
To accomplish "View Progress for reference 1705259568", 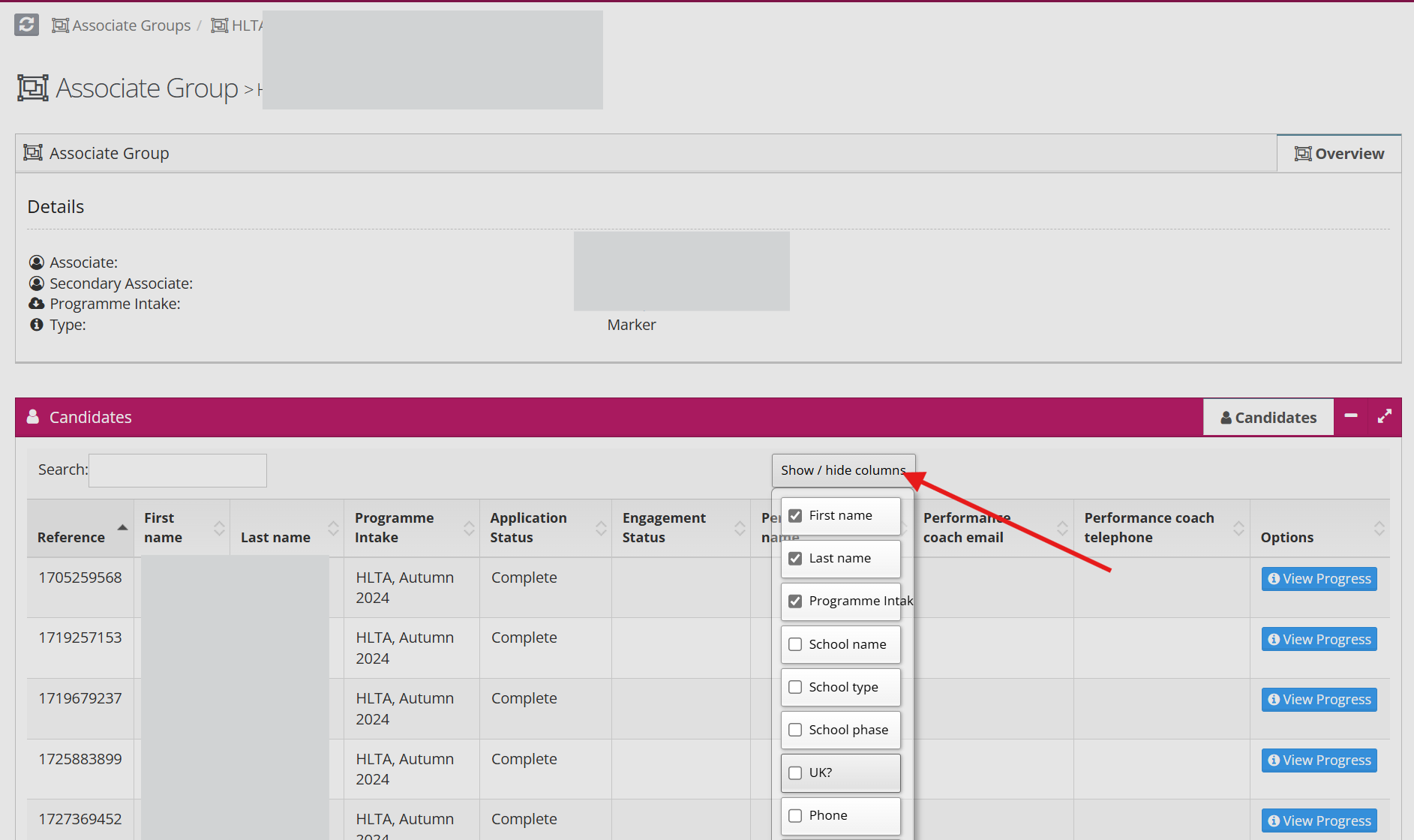I will [1319, 579].
